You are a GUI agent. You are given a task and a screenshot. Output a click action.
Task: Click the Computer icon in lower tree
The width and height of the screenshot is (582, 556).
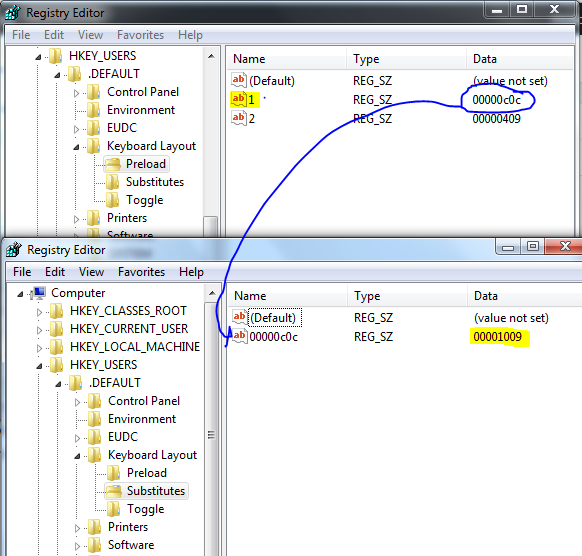click(38, 293)
